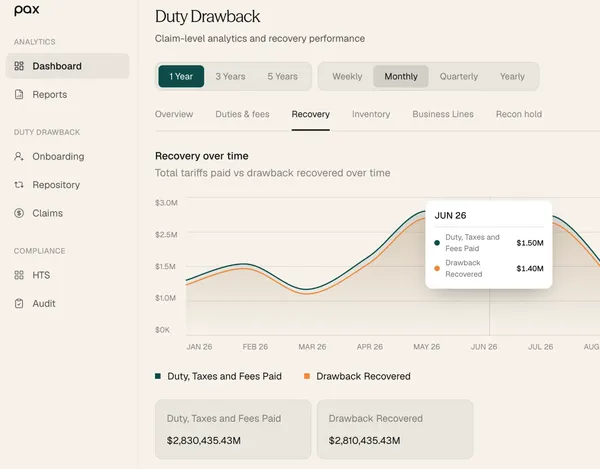Go to the Inventory tab
The width and height of the screenshot is (600, 469).
click(371, 114)
